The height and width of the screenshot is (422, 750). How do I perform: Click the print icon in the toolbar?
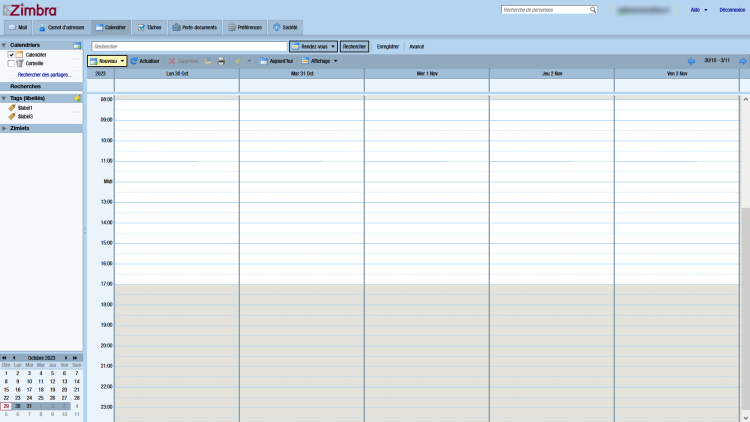click(x=221, y=61)
